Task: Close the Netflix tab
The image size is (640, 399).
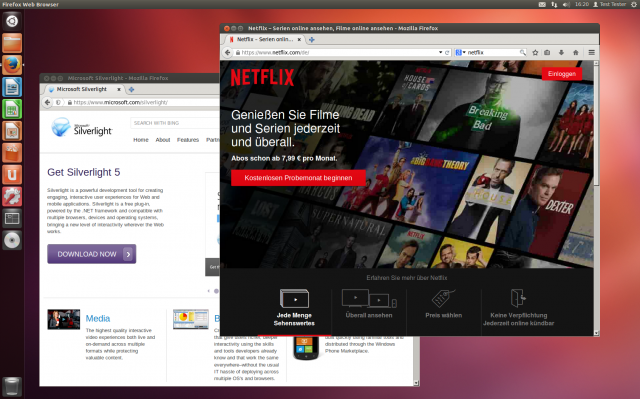Action: pyautogui.click(x=299, y=40)
